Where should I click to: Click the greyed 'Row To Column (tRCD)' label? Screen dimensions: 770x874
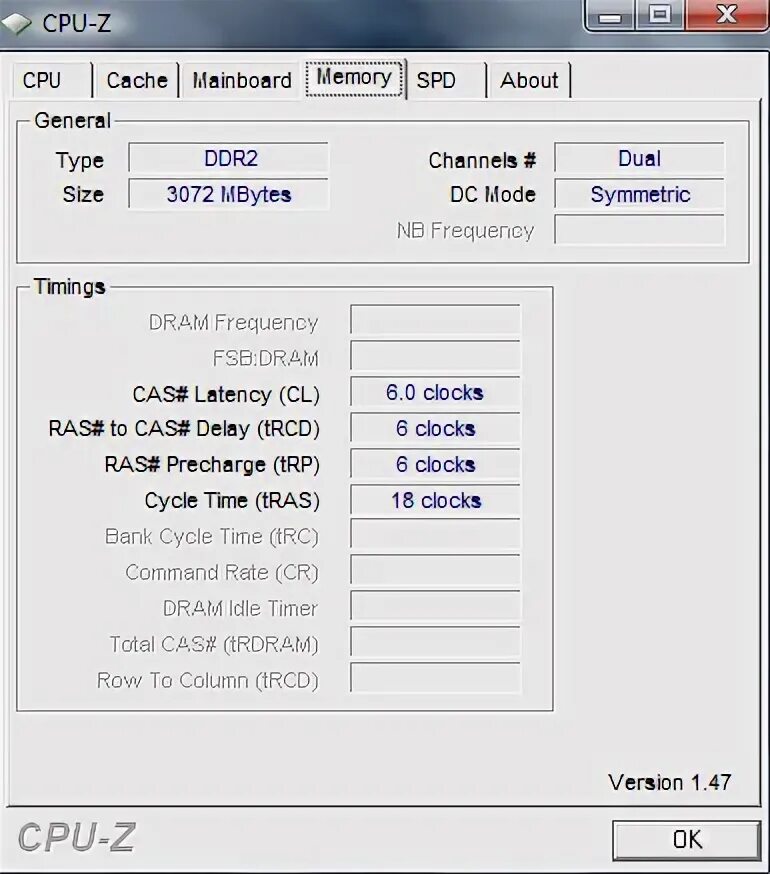(208, 681)
